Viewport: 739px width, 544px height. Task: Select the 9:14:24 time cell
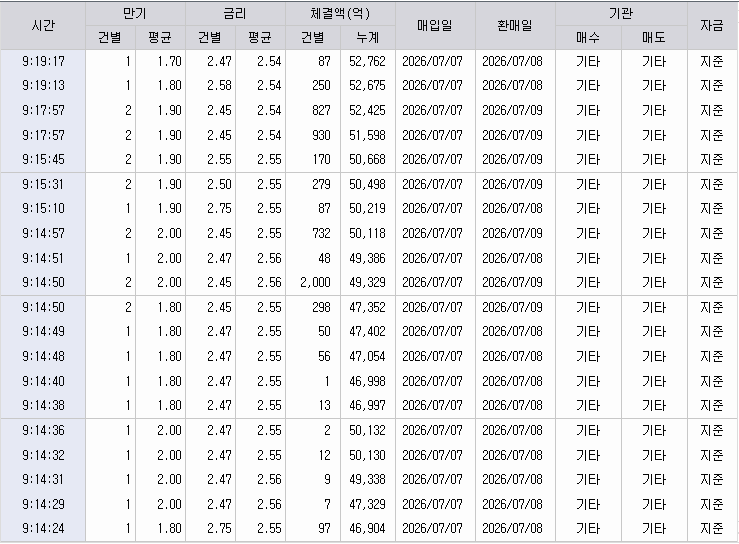(x=43, y=528)
